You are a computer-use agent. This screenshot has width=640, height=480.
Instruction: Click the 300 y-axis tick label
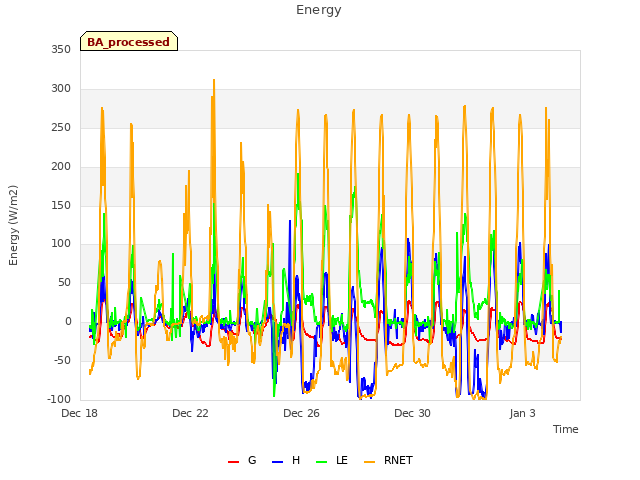(x=61, y=89)
